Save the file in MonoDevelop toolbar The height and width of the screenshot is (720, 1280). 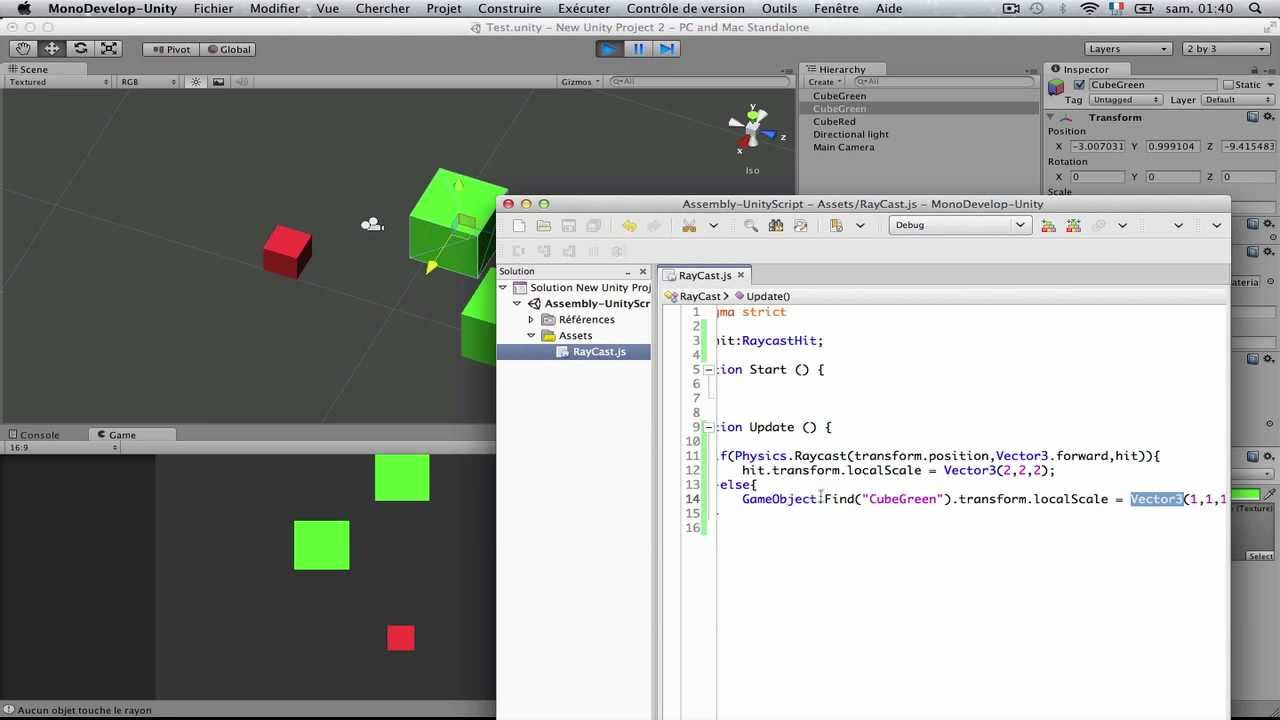coord(569,226)
